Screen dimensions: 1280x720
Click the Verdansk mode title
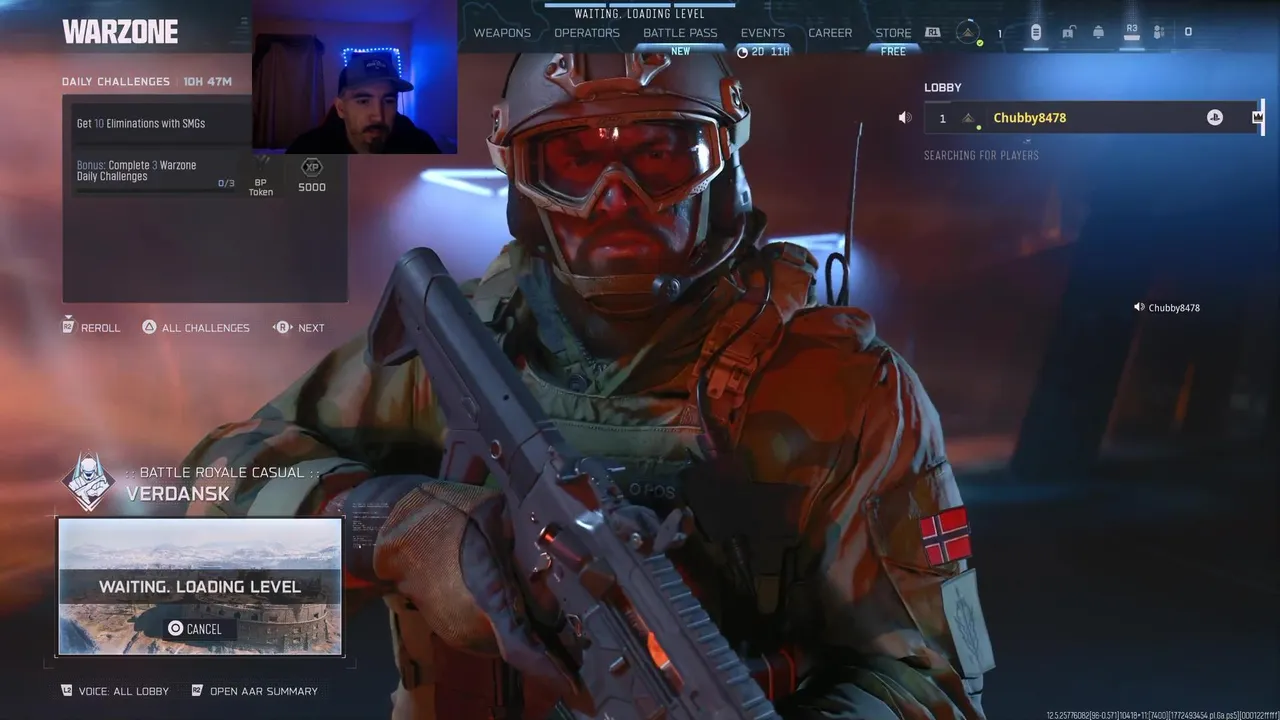coord(178,493)
